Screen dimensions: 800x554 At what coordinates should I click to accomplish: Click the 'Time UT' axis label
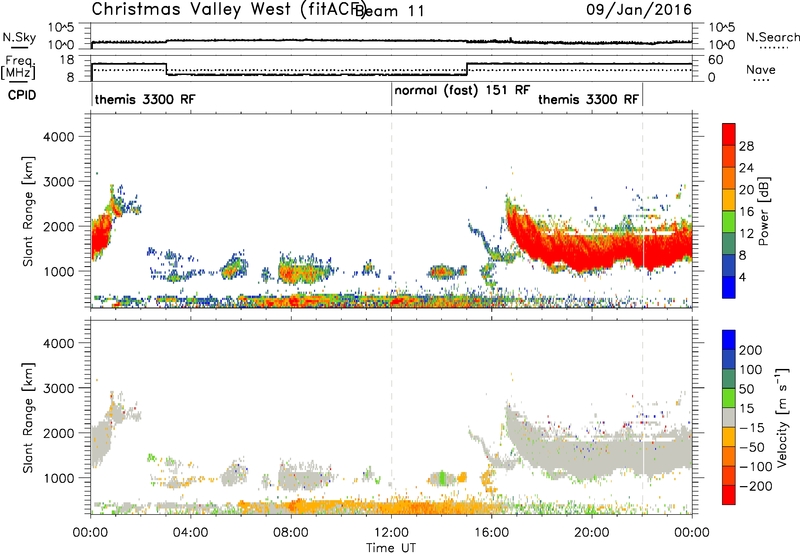(391, 547)
